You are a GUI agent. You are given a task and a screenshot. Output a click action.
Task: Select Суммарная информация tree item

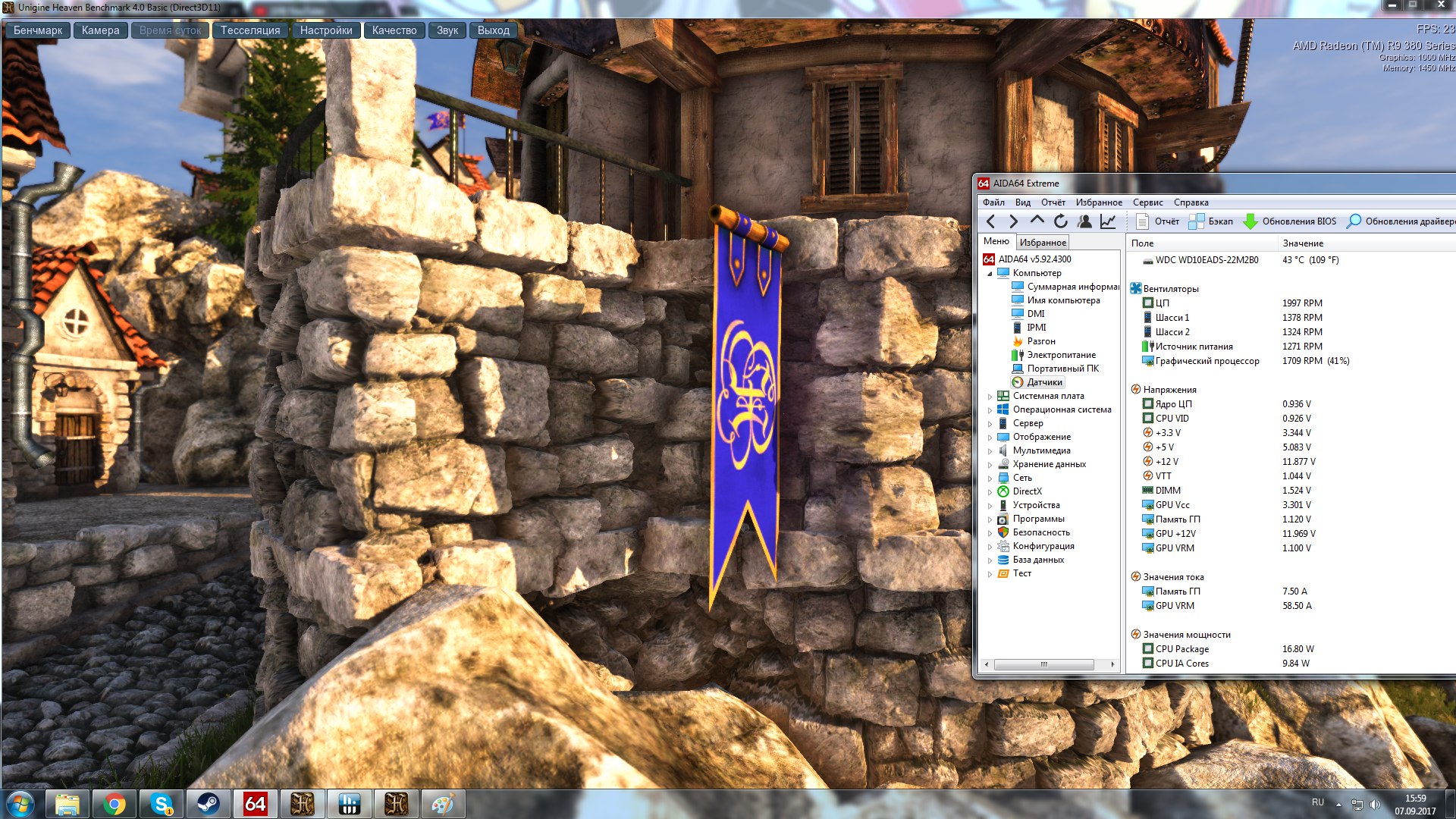[x=1065, y=287]
